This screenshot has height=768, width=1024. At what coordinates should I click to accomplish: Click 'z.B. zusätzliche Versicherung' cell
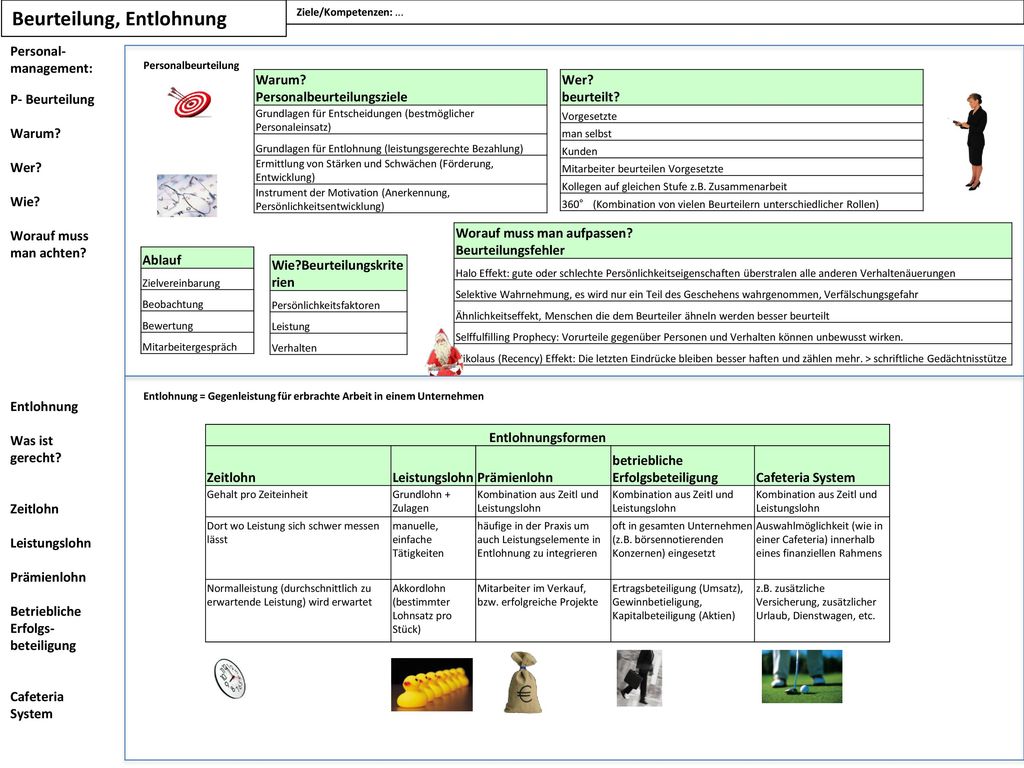pyautogui.click(x=822, y=610)
